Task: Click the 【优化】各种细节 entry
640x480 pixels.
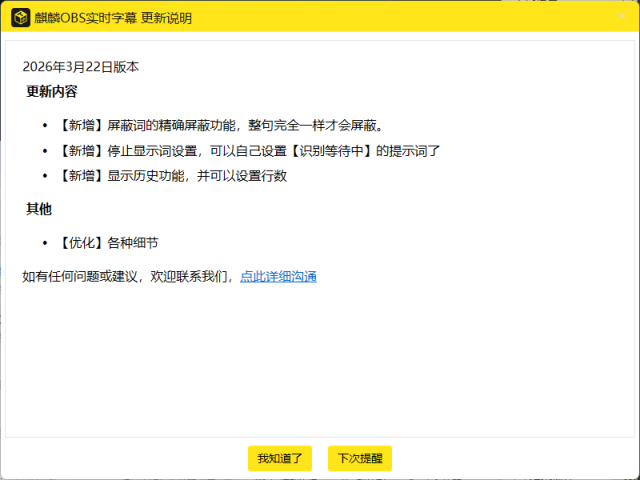Action: tap(108, 243)
